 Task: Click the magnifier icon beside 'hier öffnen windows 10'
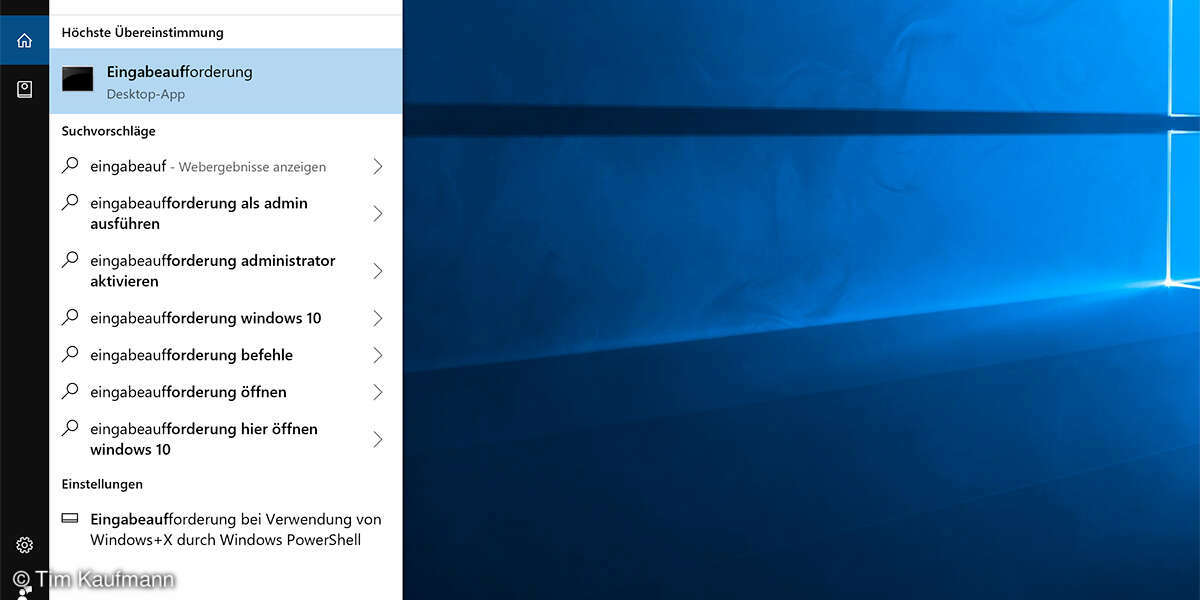(x=70, y=428)
